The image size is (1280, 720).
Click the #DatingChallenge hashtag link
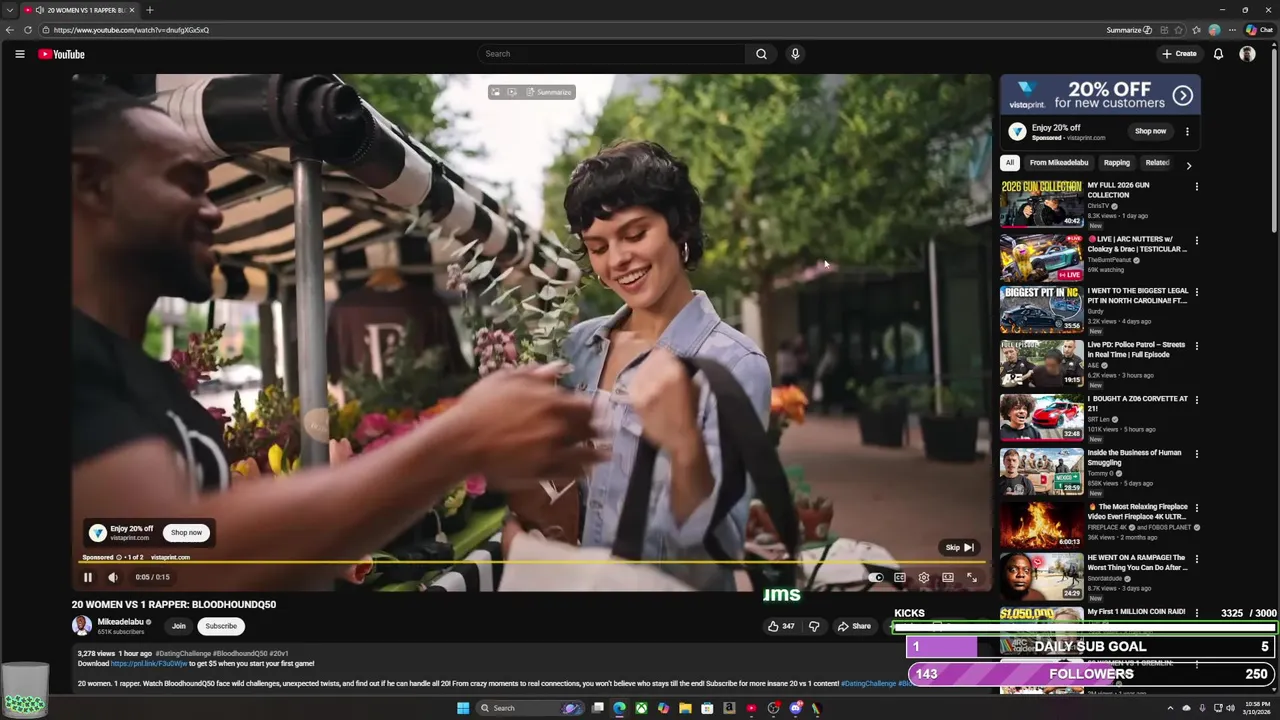pyautogui.click(x=183, y=654)
